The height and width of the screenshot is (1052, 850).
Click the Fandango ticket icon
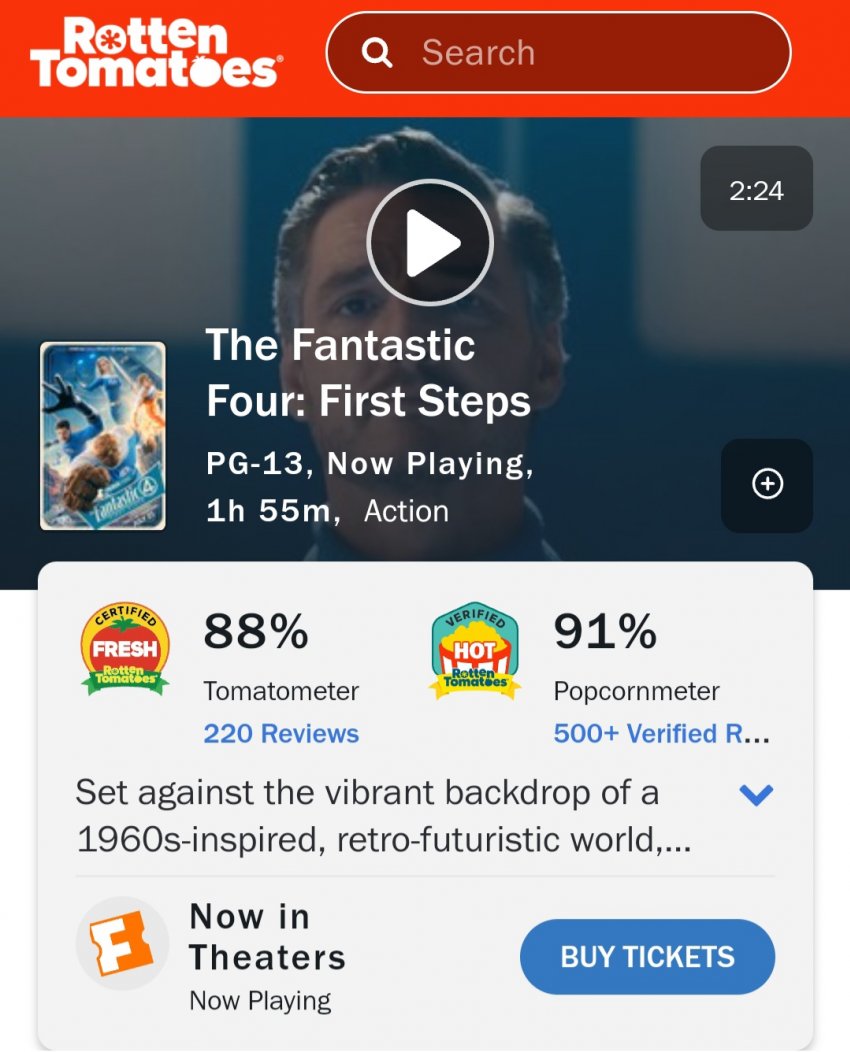click(x=123, y=943)
